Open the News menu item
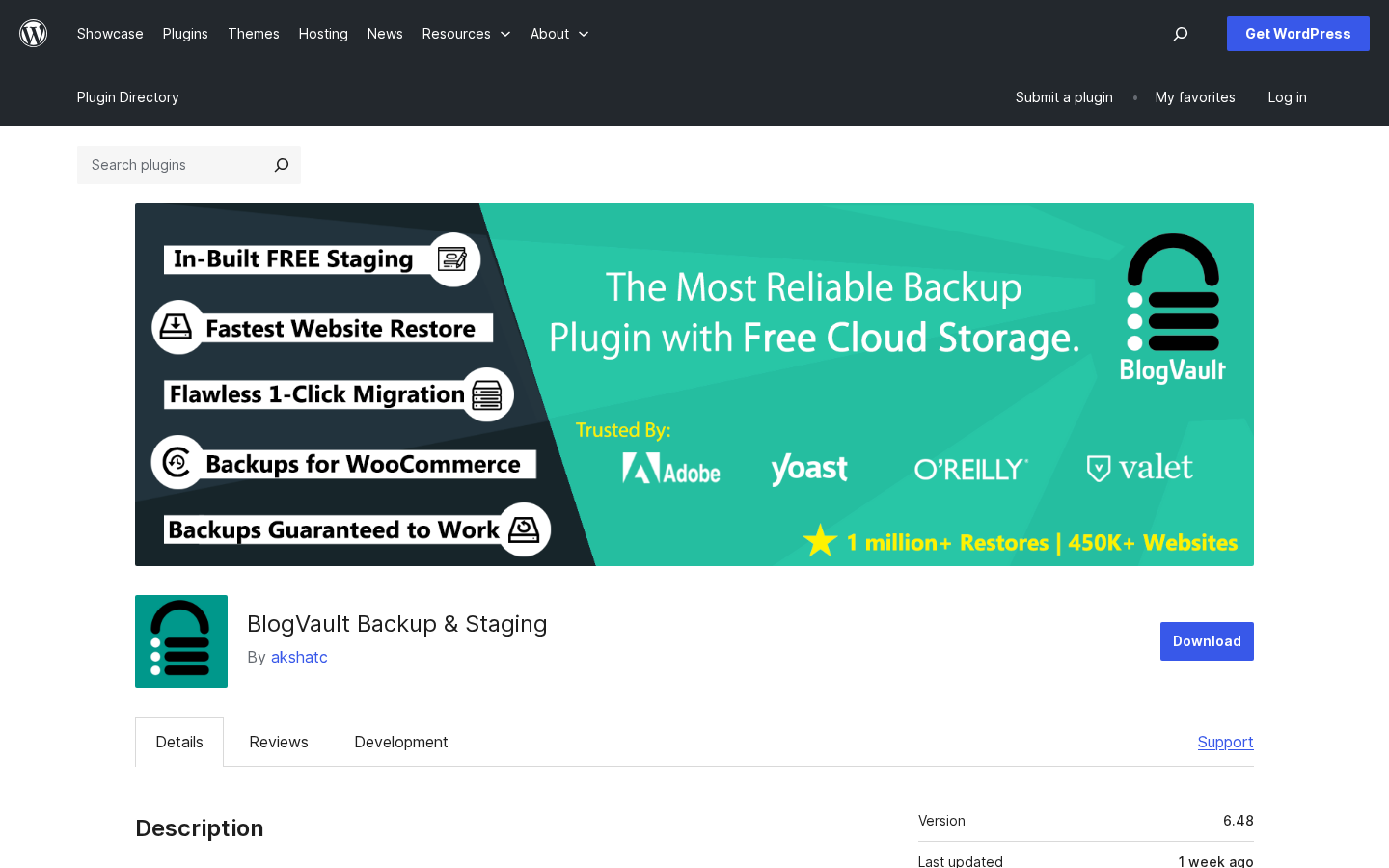The width and height of the screenshot is (1389, 868). (385, 34)
